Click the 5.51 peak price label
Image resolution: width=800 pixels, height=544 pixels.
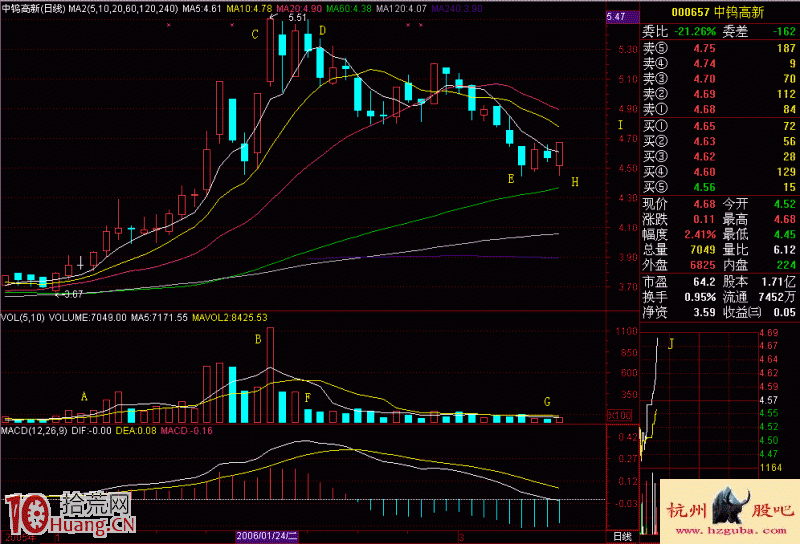coord(297,18)
